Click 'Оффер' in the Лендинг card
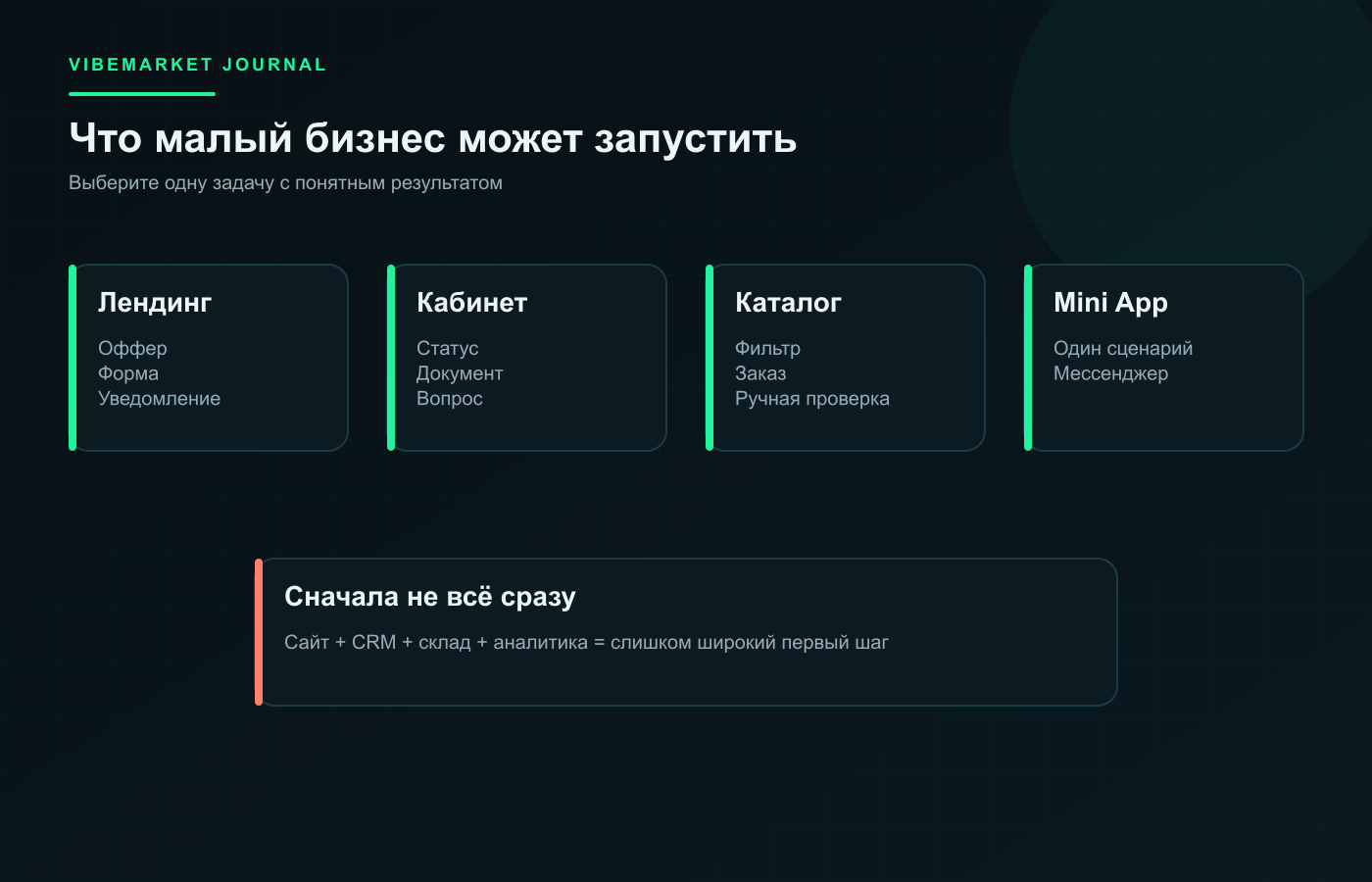This screenshot has width=1372, height=882. pyautogui.click(x=132, y=348)
